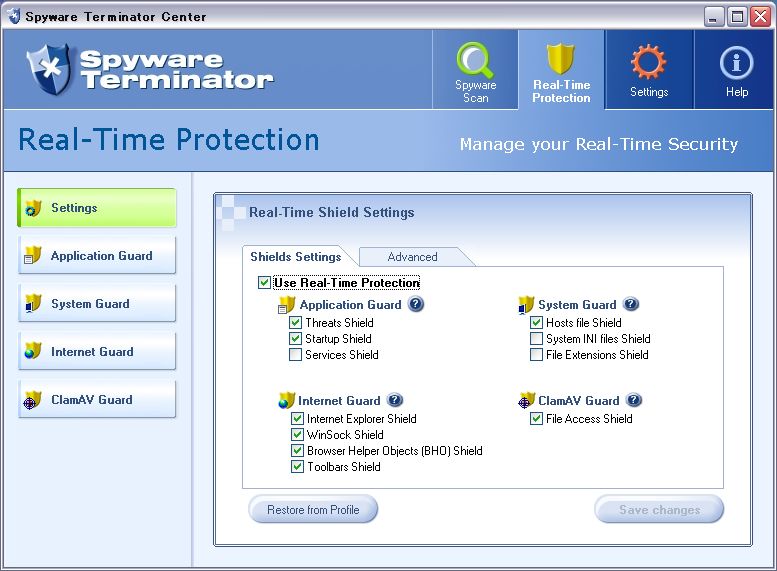Screen dimensions: 777x571
Task: Open the Spyware Scan magnifier icon
Action: pyautogui.click(x=475, y=62)
